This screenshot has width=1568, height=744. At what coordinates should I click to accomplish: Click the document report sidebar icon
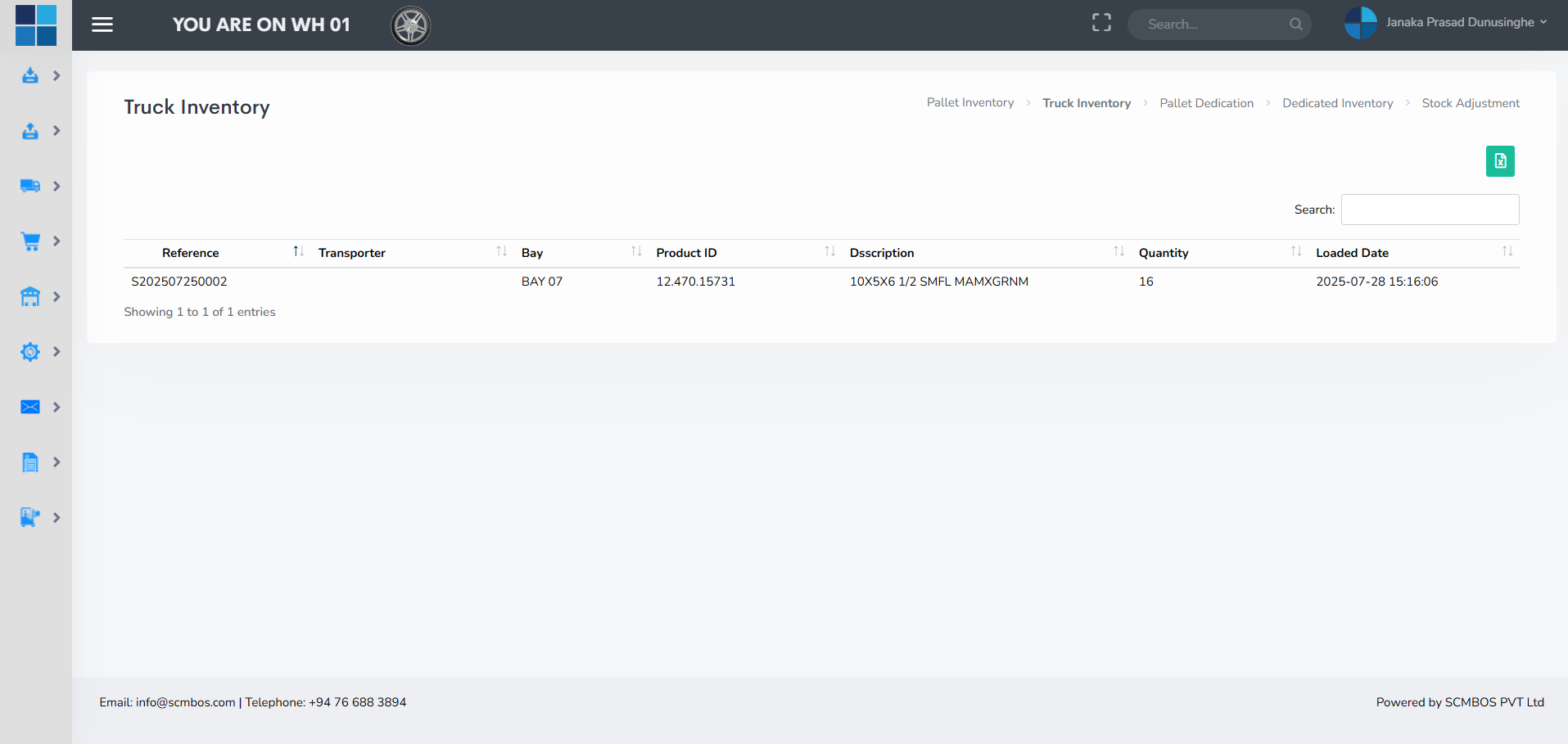(x=30, y=462)
